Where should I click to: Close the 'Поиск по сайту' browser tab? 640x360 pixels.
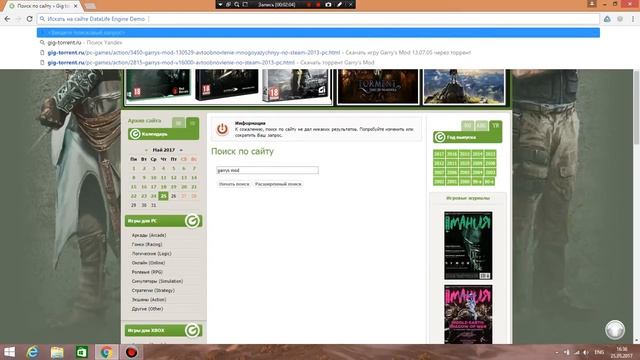coord(76,6)
